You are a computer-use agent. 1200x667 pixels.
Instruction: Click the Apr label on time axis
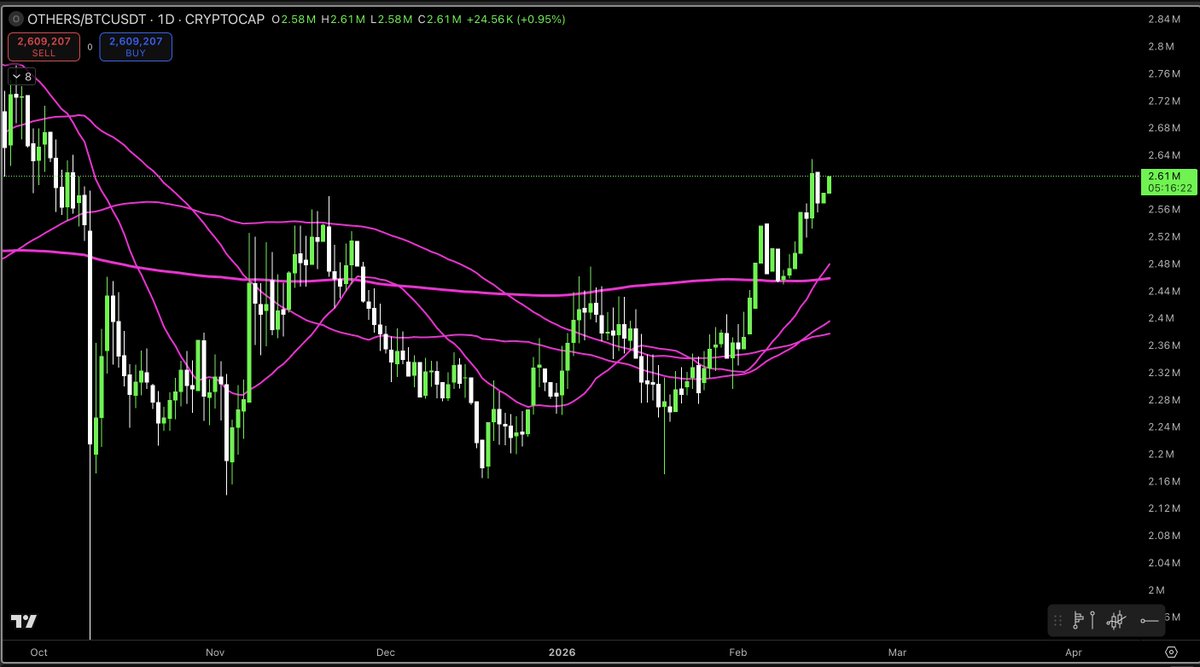tap(1073, 651)
